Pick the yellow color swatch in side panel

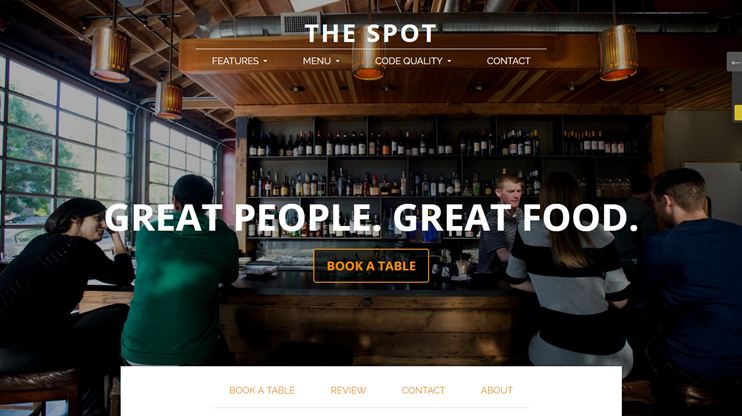point(738,113)
